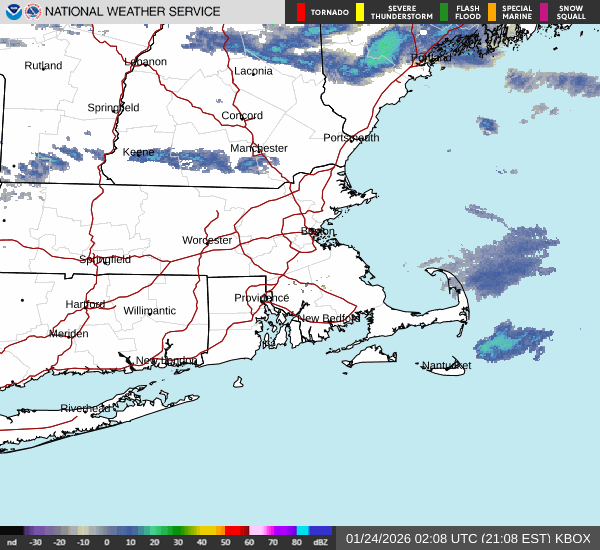Select the Hartford label on the map
This screenshot has width=600, height=550.
(85, 304)
